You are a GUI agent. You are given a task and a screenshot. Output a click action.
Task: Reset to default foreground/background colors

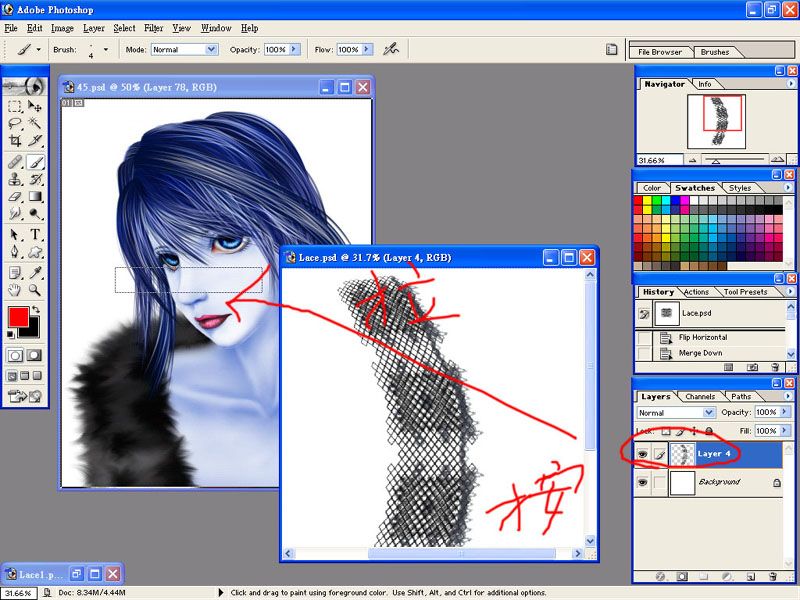[x=11, y=335]
